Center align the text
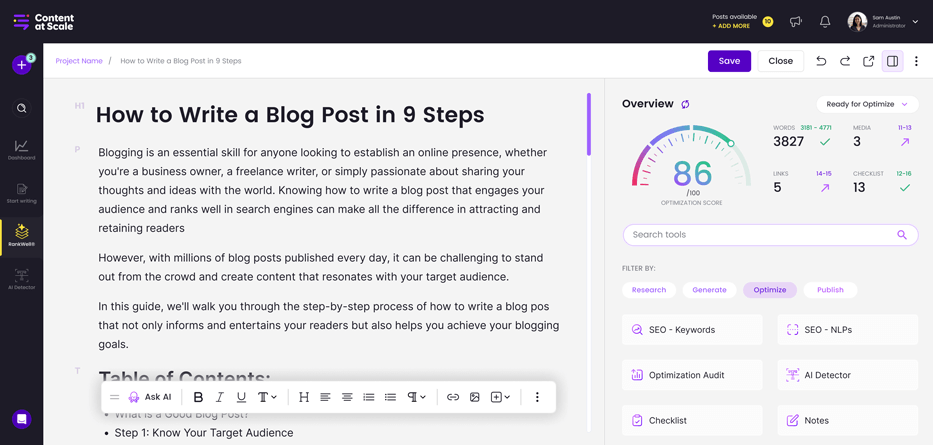Image resolution: width=933 pixels, height=445 pixels. point(347,397)
